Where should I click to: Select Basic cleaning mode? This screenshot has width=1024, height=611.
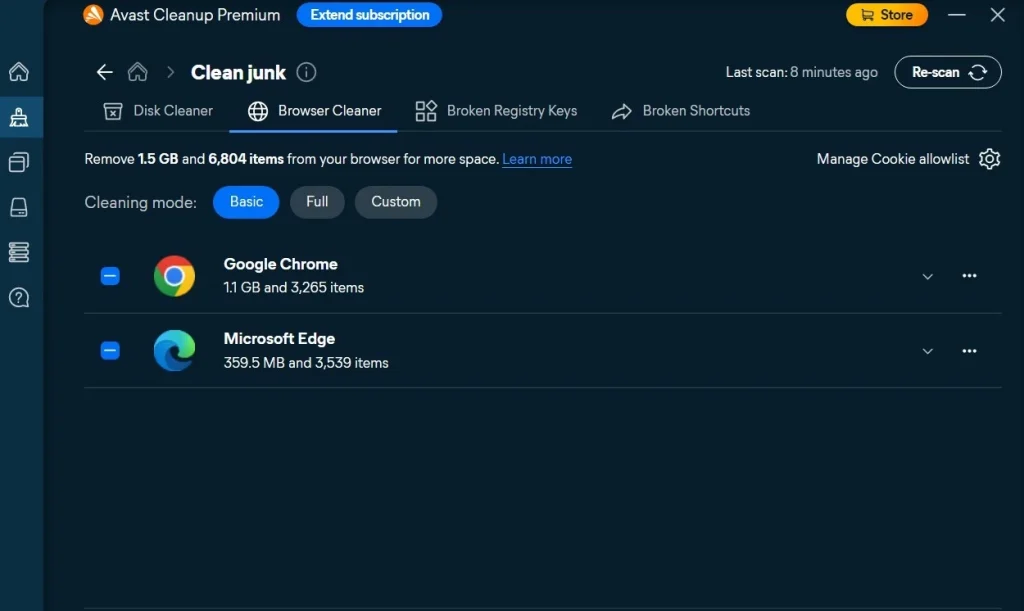[246, 202]
